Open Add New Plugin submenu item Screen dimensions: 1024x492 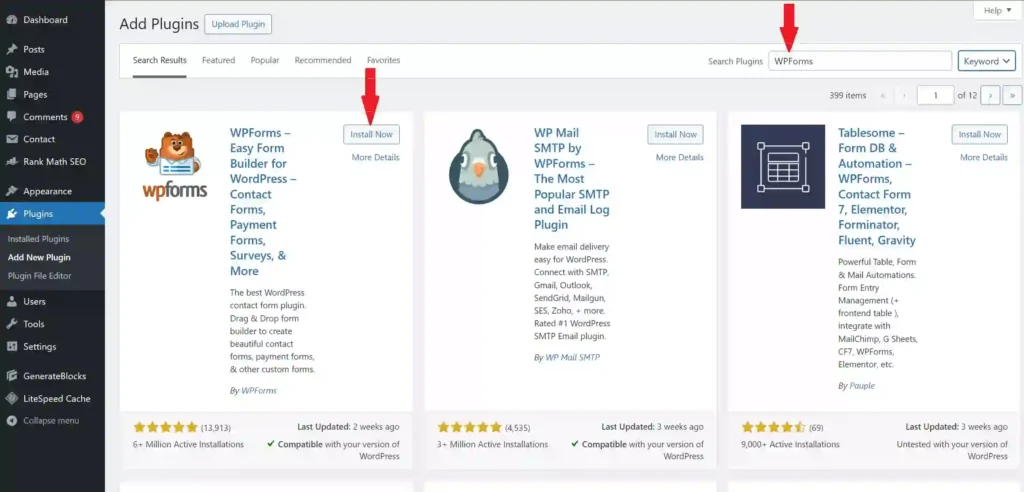(39, 257)
